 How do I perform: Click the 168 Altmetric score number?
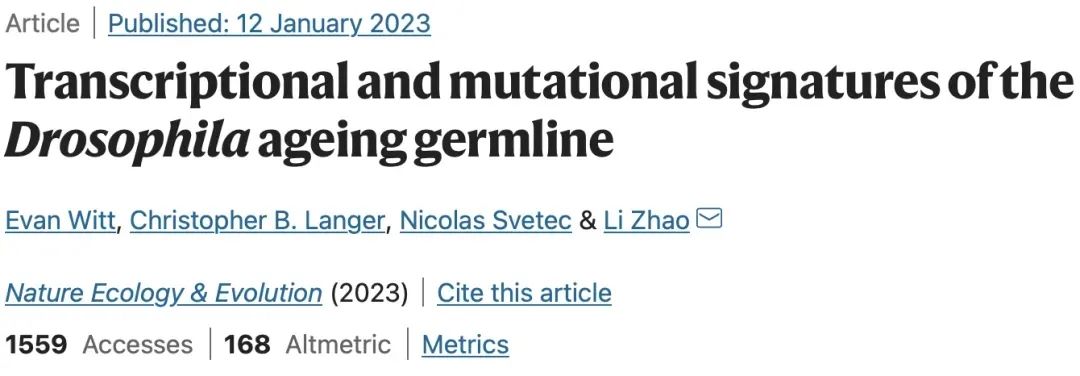[247, 344]
